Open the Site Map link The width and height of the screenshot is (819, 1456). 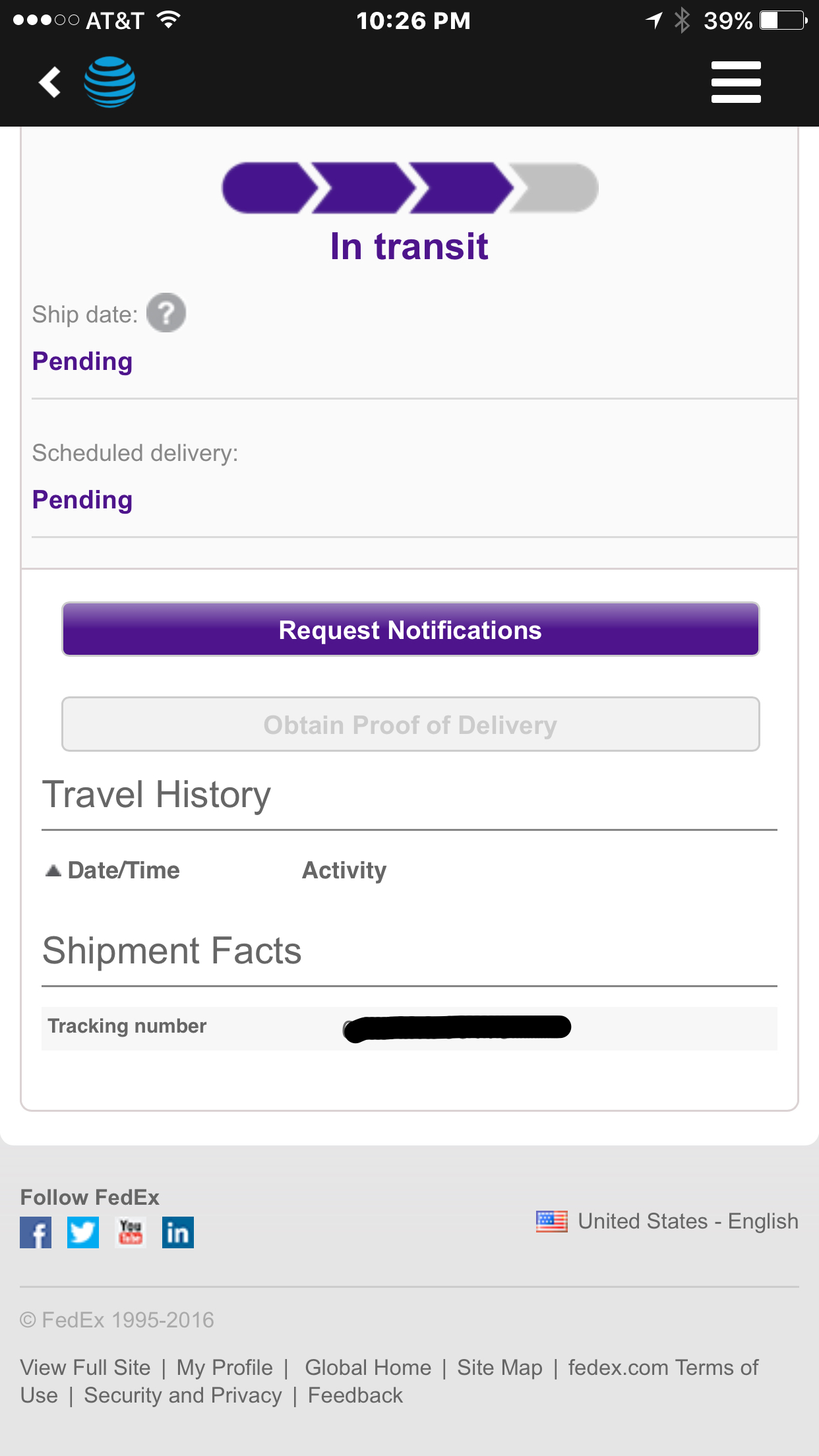click(x=500, y=1367)
